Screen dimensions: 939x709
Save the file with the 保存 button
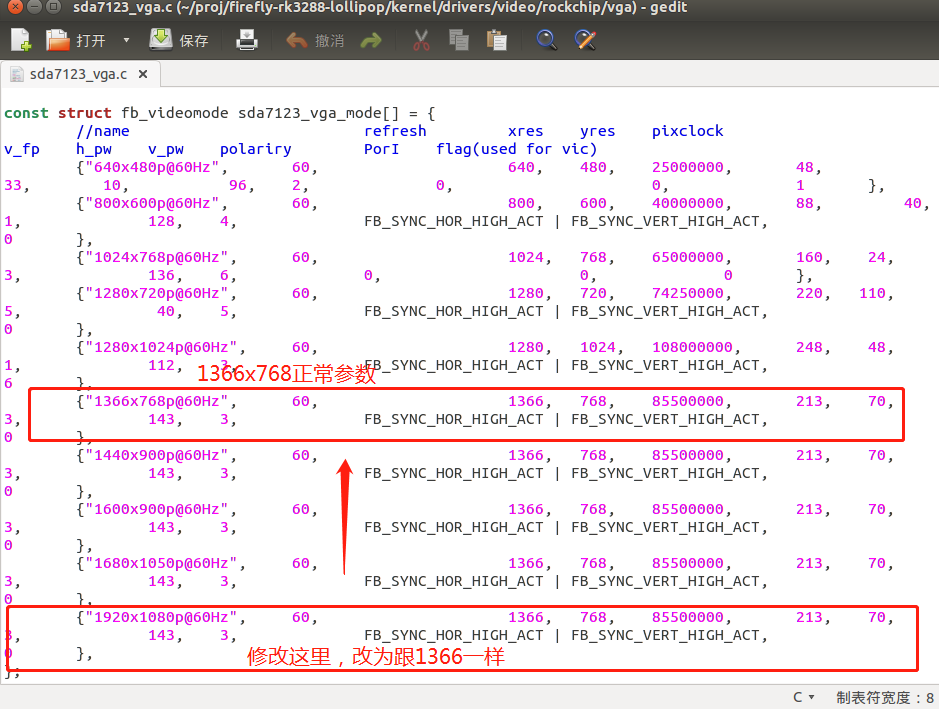click(x=179, y=40)
